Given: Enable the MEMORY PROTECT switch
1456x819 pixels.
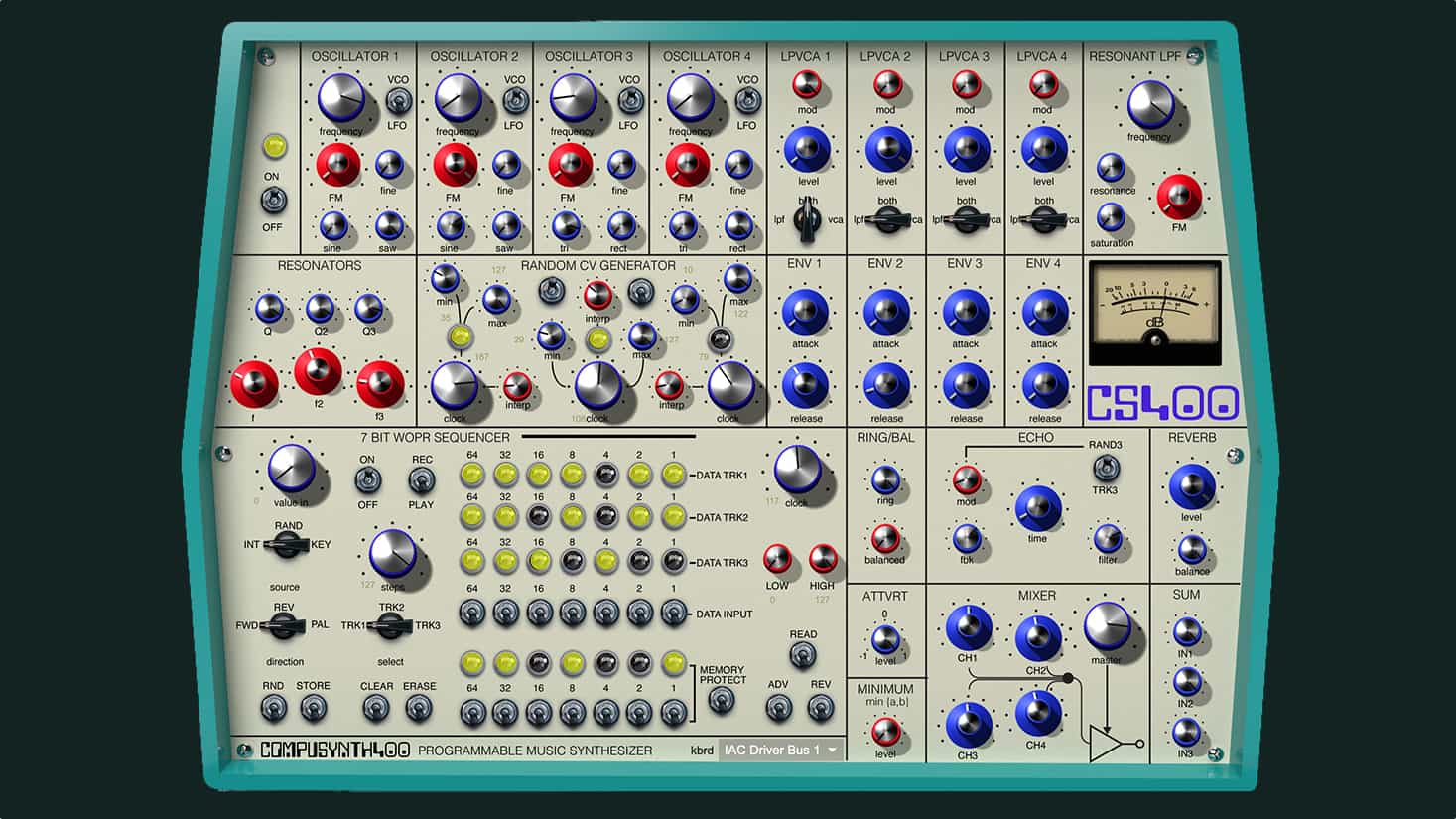Looking at the screenshot, I should point(722,698).
